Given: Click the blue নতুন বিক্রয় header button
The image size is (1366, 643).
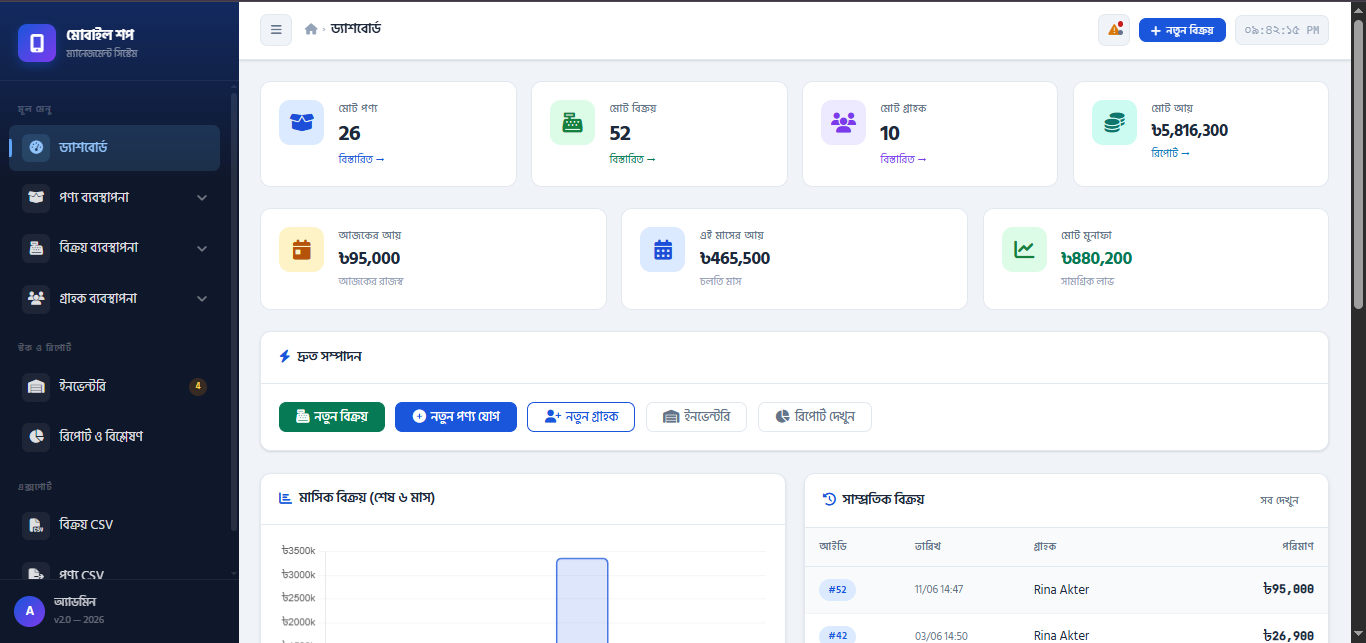Looking at the screenshot, I should 1182,30.
